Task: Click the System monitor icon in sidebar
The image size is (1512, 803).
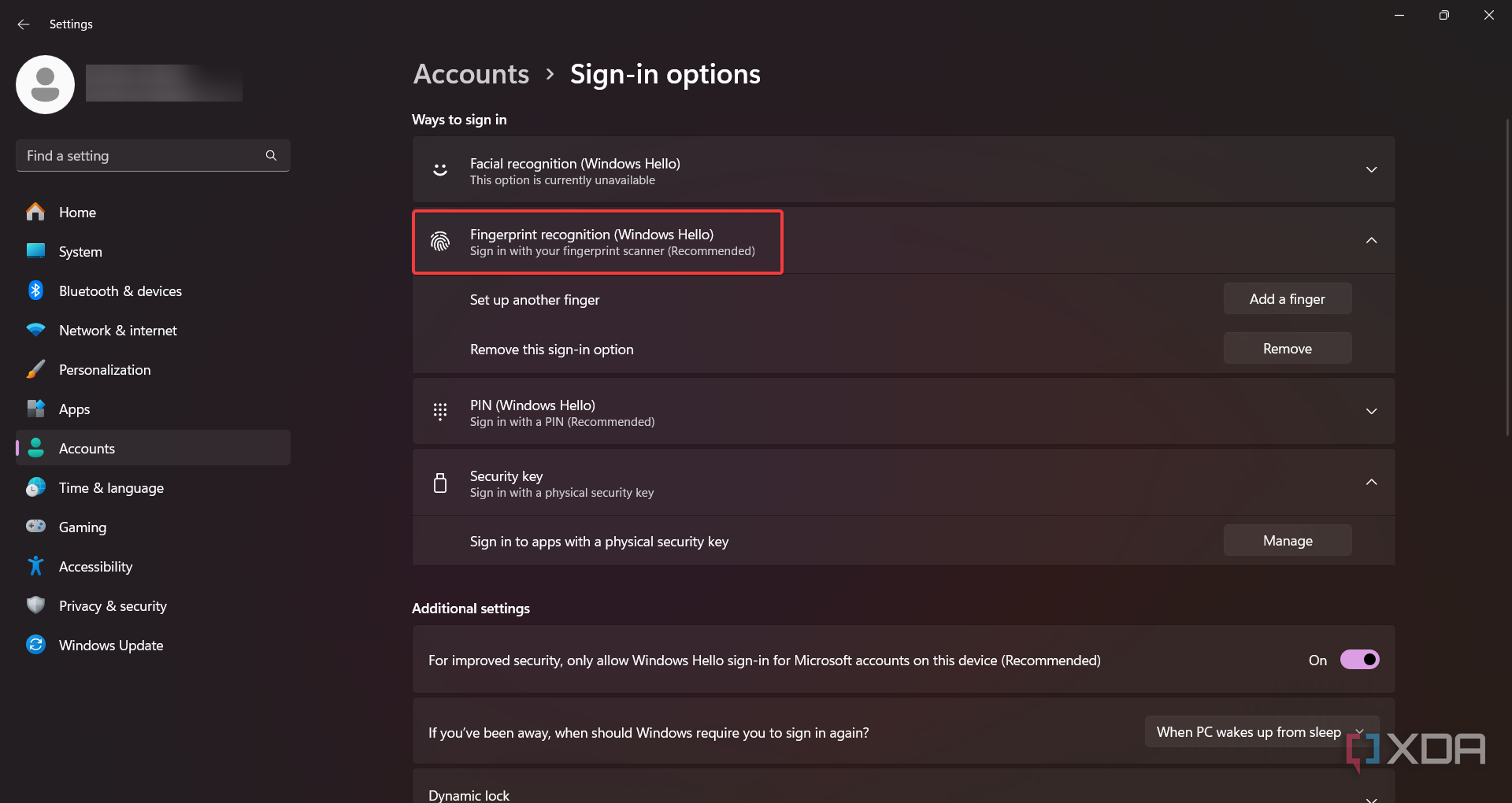Action: [x=35, y=251]
